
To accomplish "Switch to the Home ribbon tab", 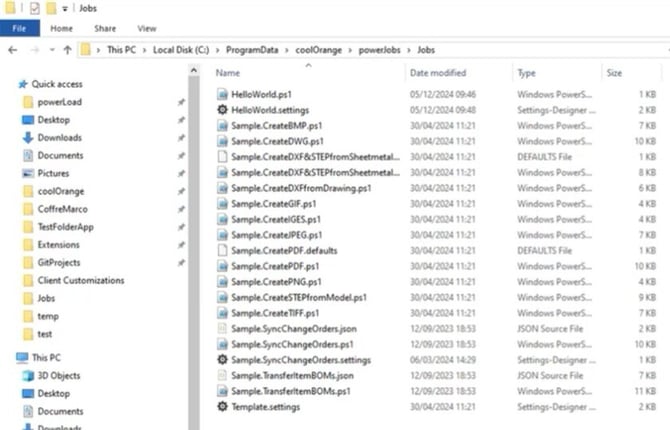I will 62,29.
